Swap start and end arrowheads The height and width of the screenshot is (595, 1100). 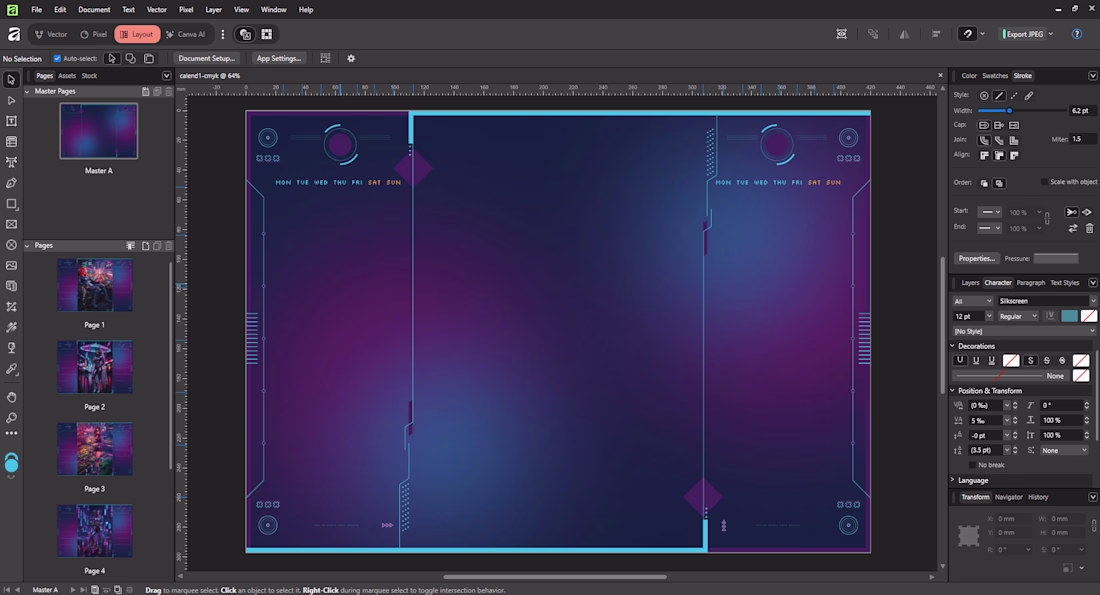coord(1073,228)
